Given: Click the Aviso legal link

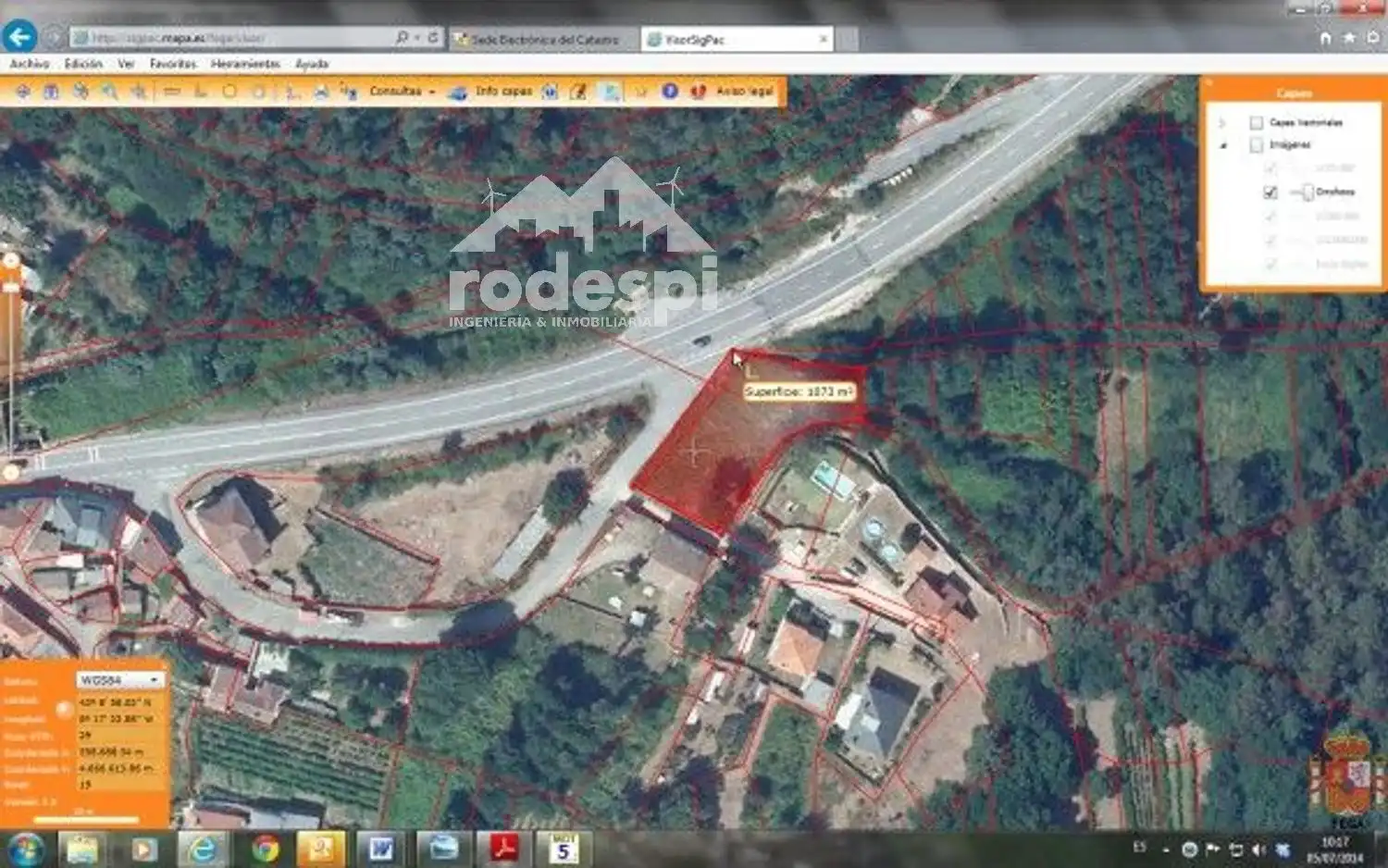Looking at the screenshot, I should [744, 91].
